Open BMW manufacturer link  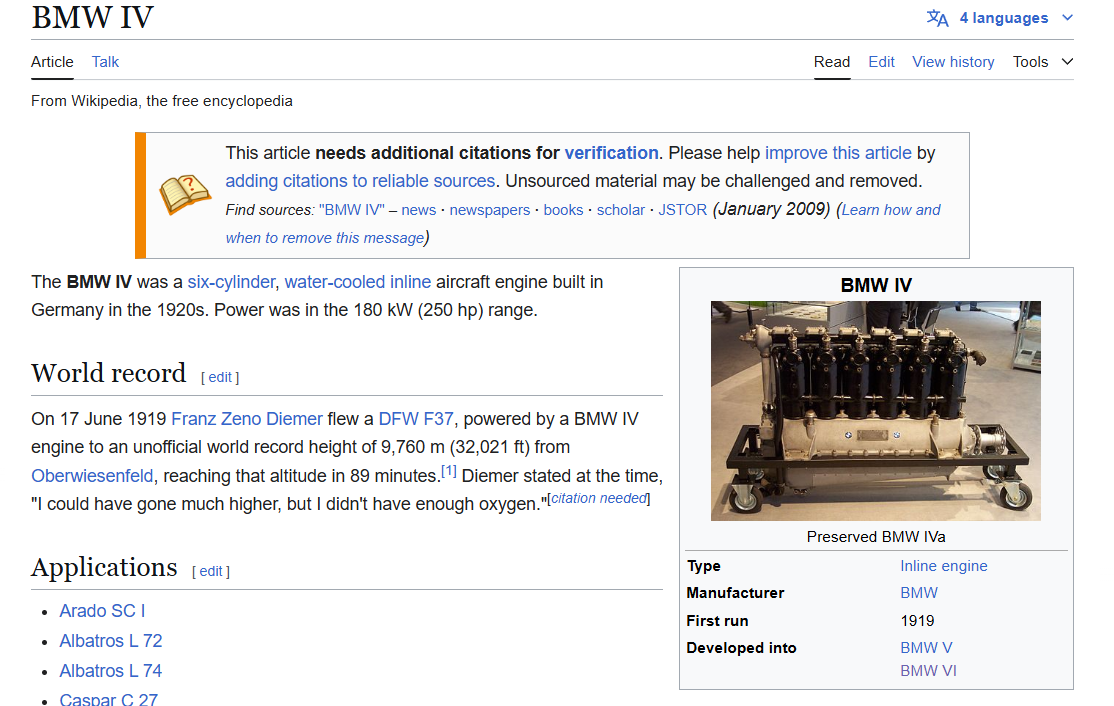[919, 593]
